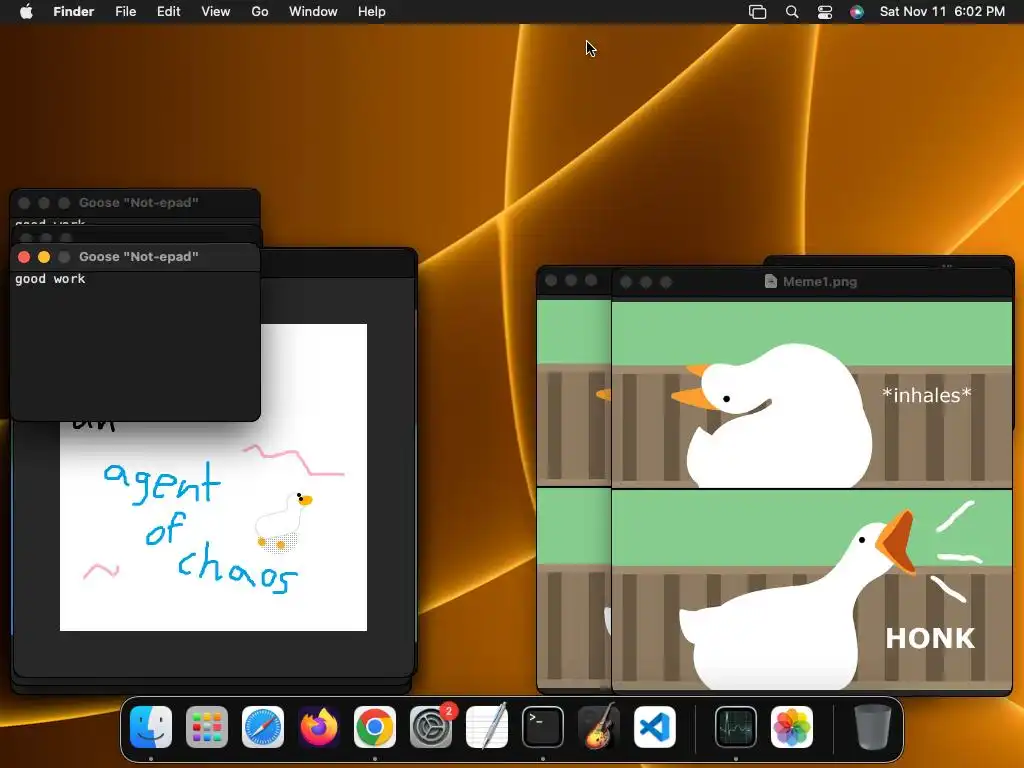The image size is (1024, 768).
Task: Open the View menu
Action: 216,12
